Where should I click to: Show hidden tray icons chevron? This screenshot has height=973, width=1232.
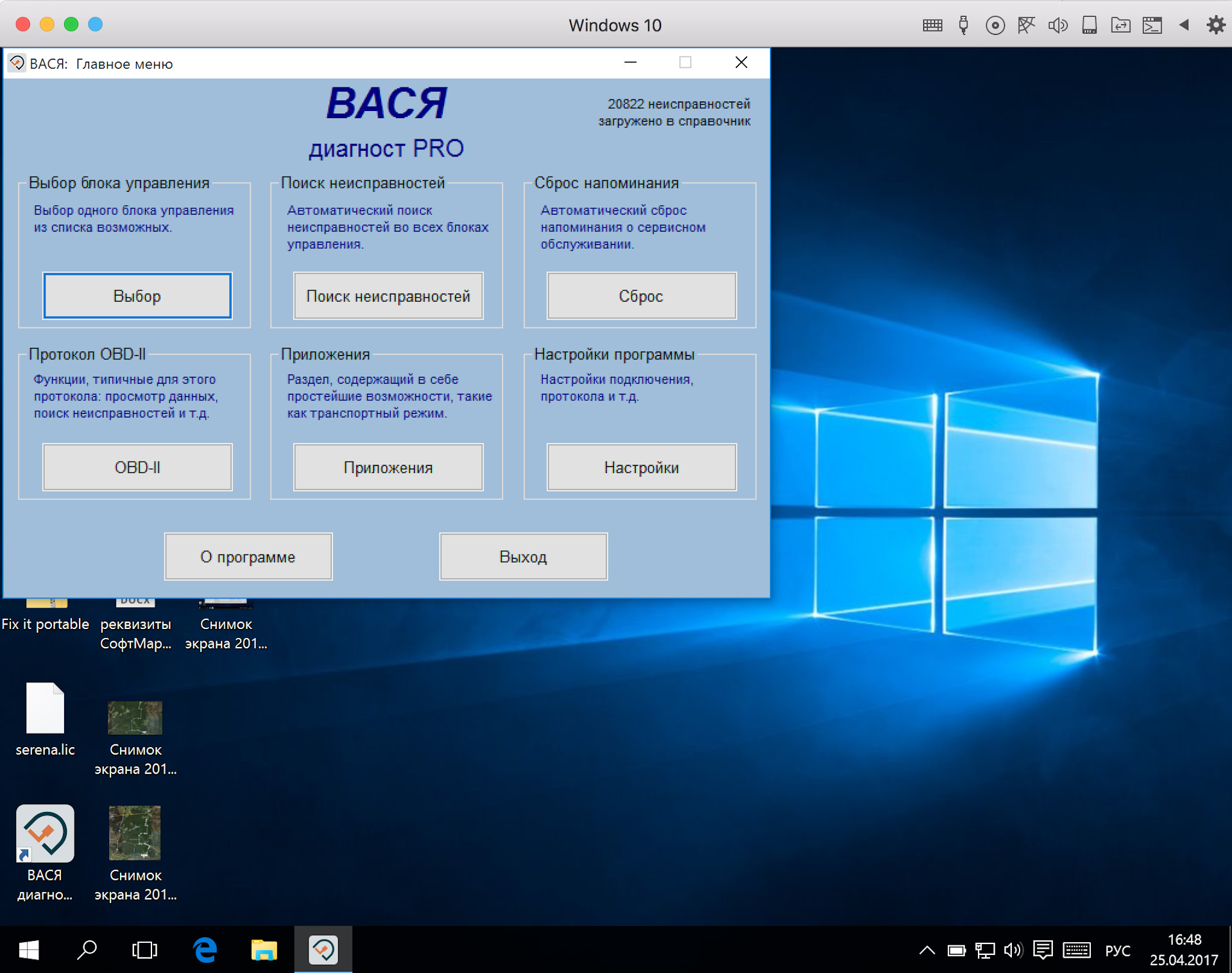927,951
